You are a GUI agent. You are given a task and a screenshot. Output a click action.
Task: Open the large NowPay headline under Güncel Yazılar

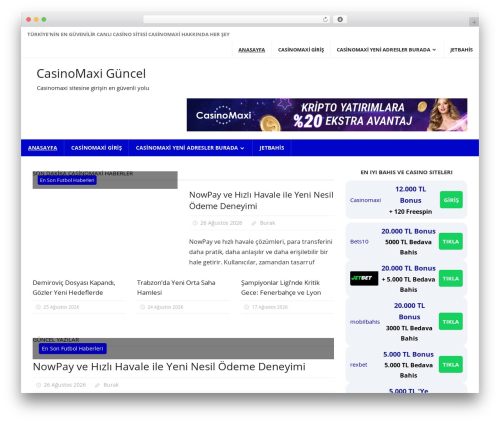tap(169, 367)
